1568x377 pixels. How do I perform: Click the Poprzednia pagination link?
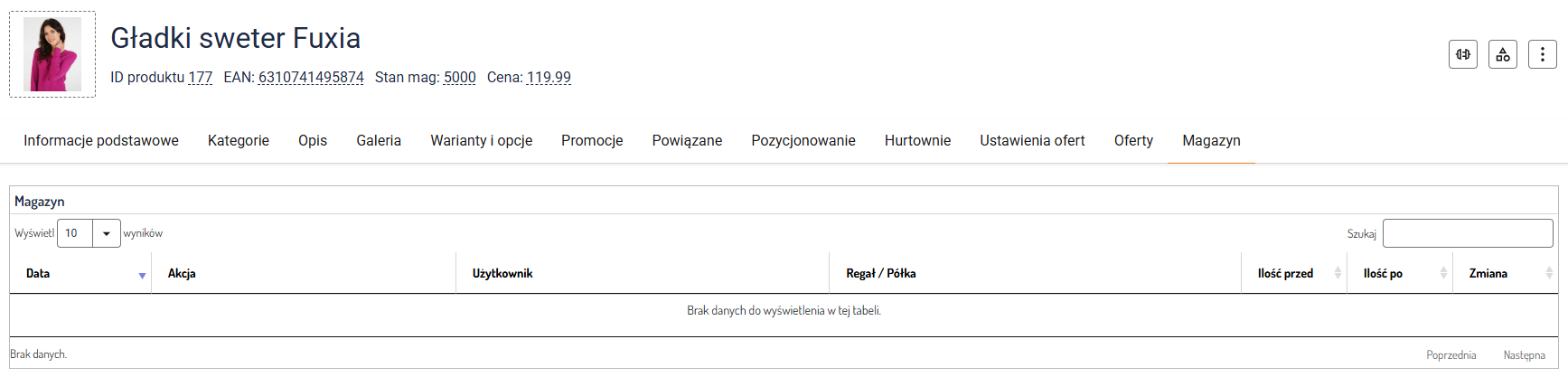point(1451,355)
